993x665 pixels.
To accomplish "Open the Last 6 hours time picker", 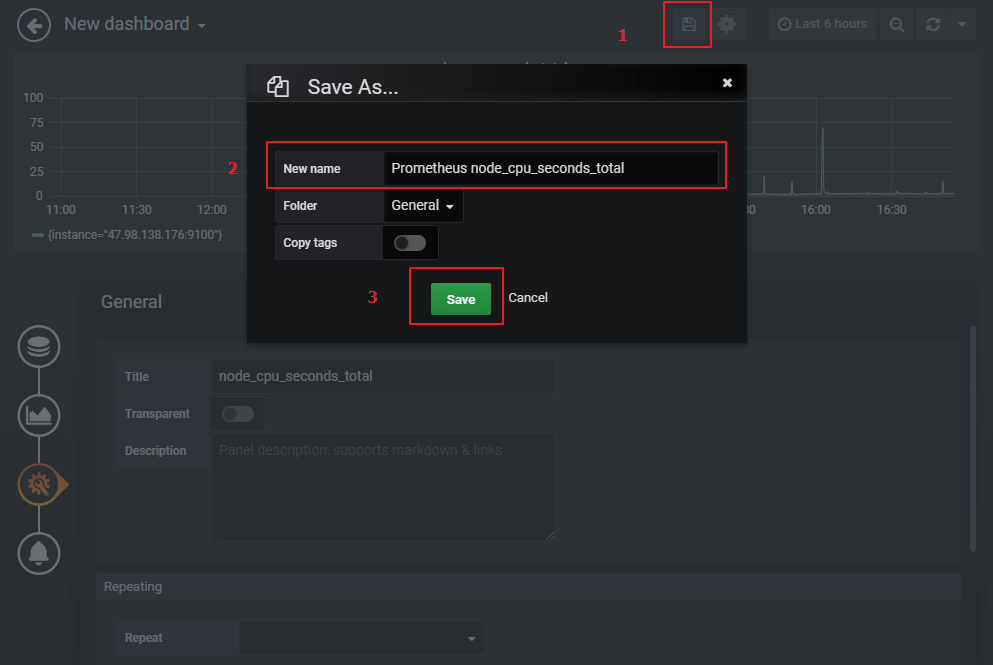I will (822, 24).
